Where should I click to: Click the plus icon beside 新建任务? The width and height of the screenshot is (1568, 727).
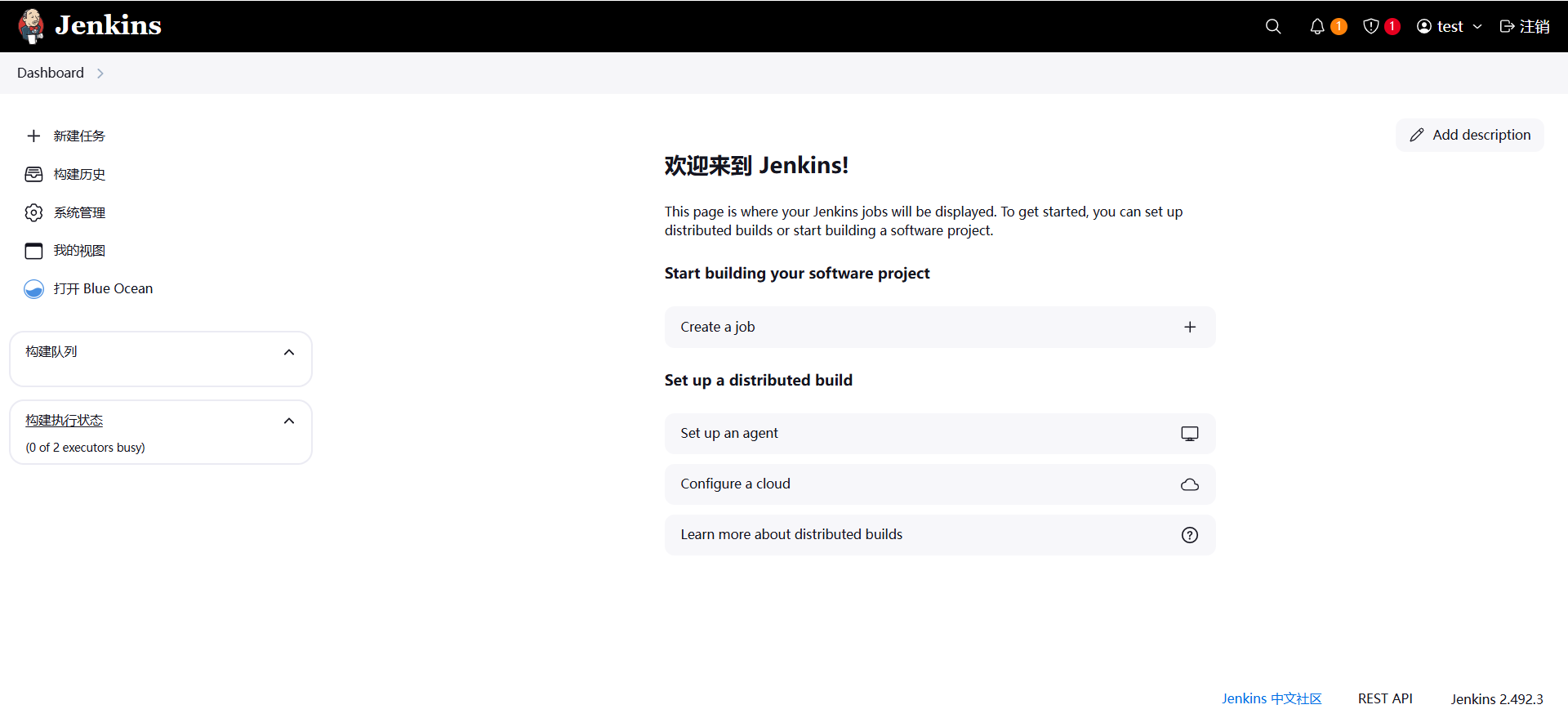coord(33,136)
